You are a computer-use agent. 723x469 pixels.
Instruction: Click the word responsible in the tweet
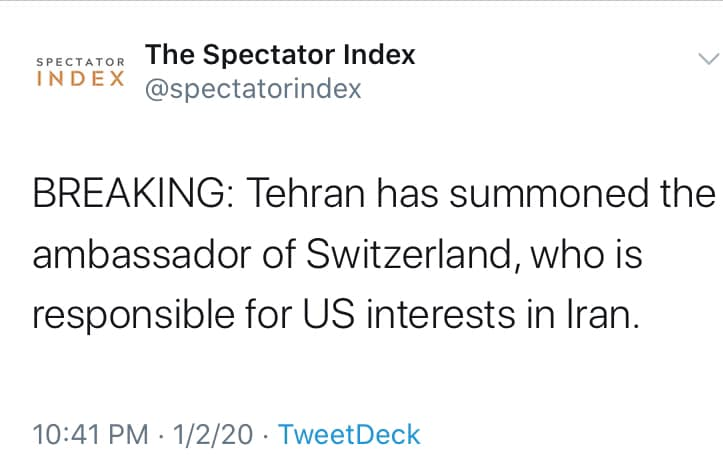pyautogui.click(x=134, y=316)
